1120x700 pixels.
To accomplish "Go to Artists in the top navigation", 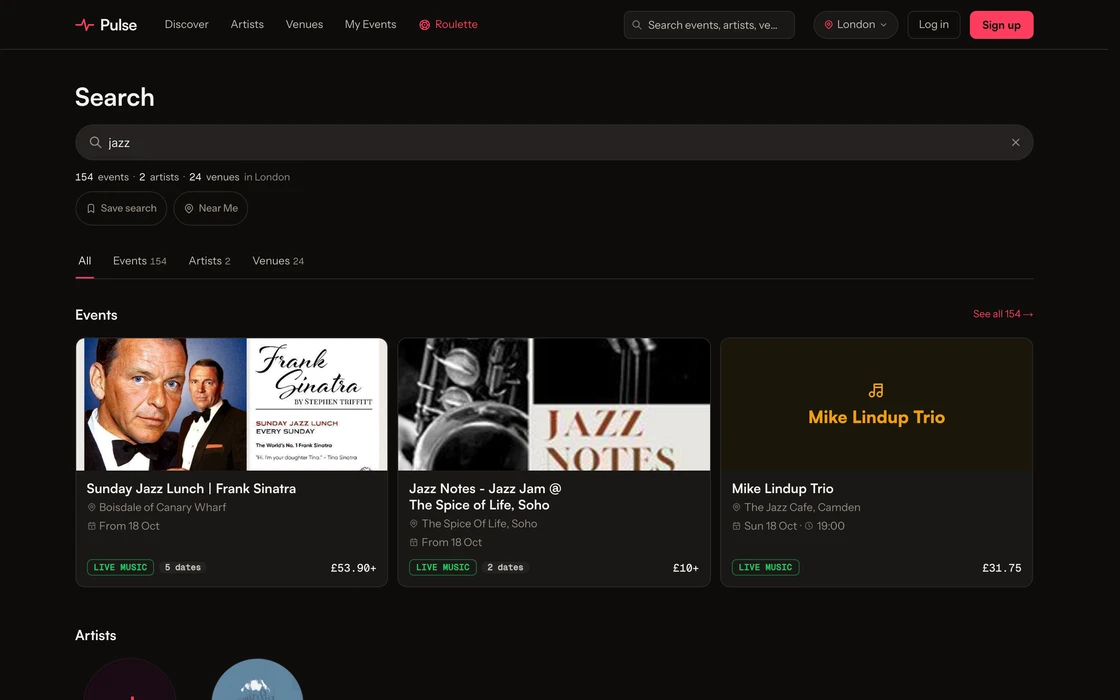I will [x=247, y=24].
